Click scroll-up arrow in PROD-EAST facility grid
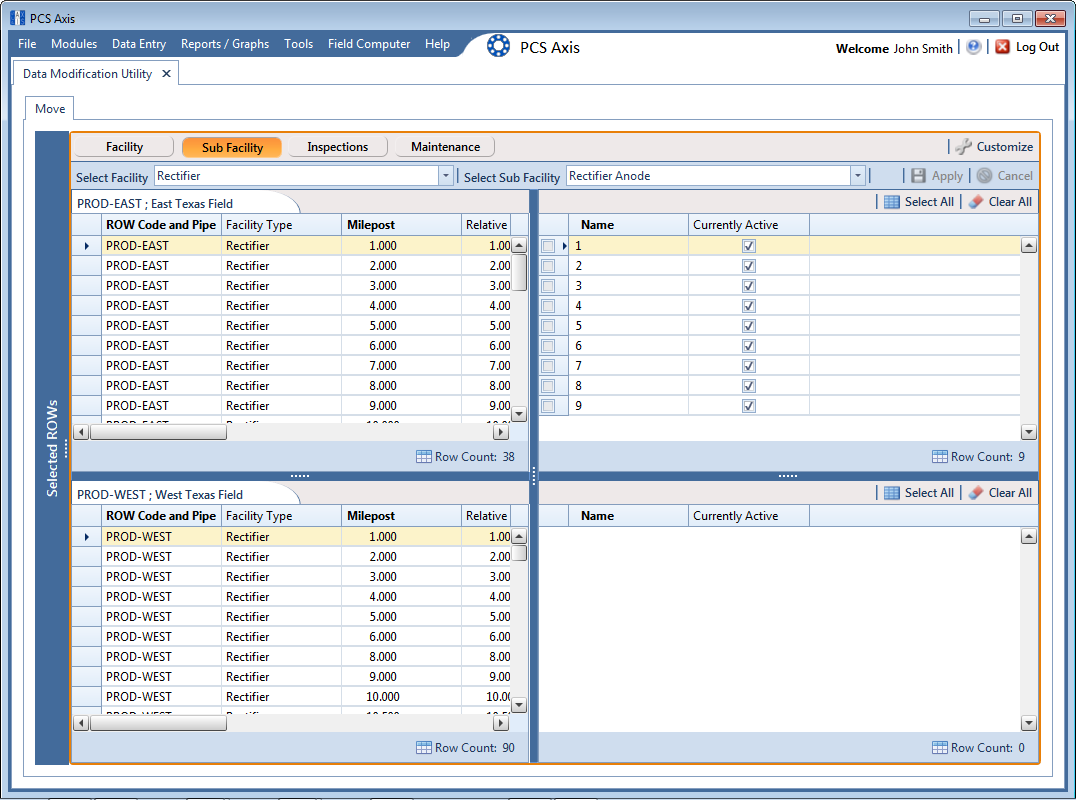Viewport: 1076px width, 800px height. (x=519, y=245)
